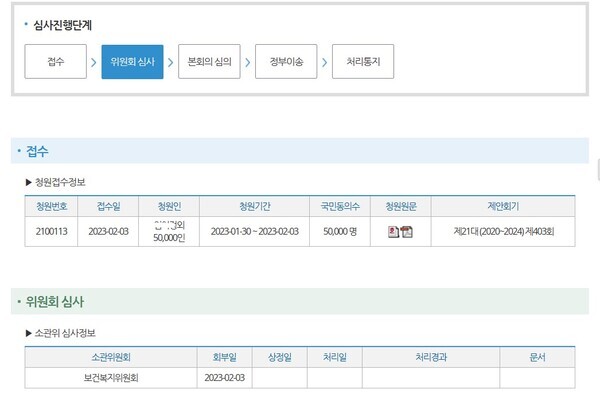Viewport: 600px width, 393px height.
Task: Select the 접수 stage box
Action: point(55,62)
